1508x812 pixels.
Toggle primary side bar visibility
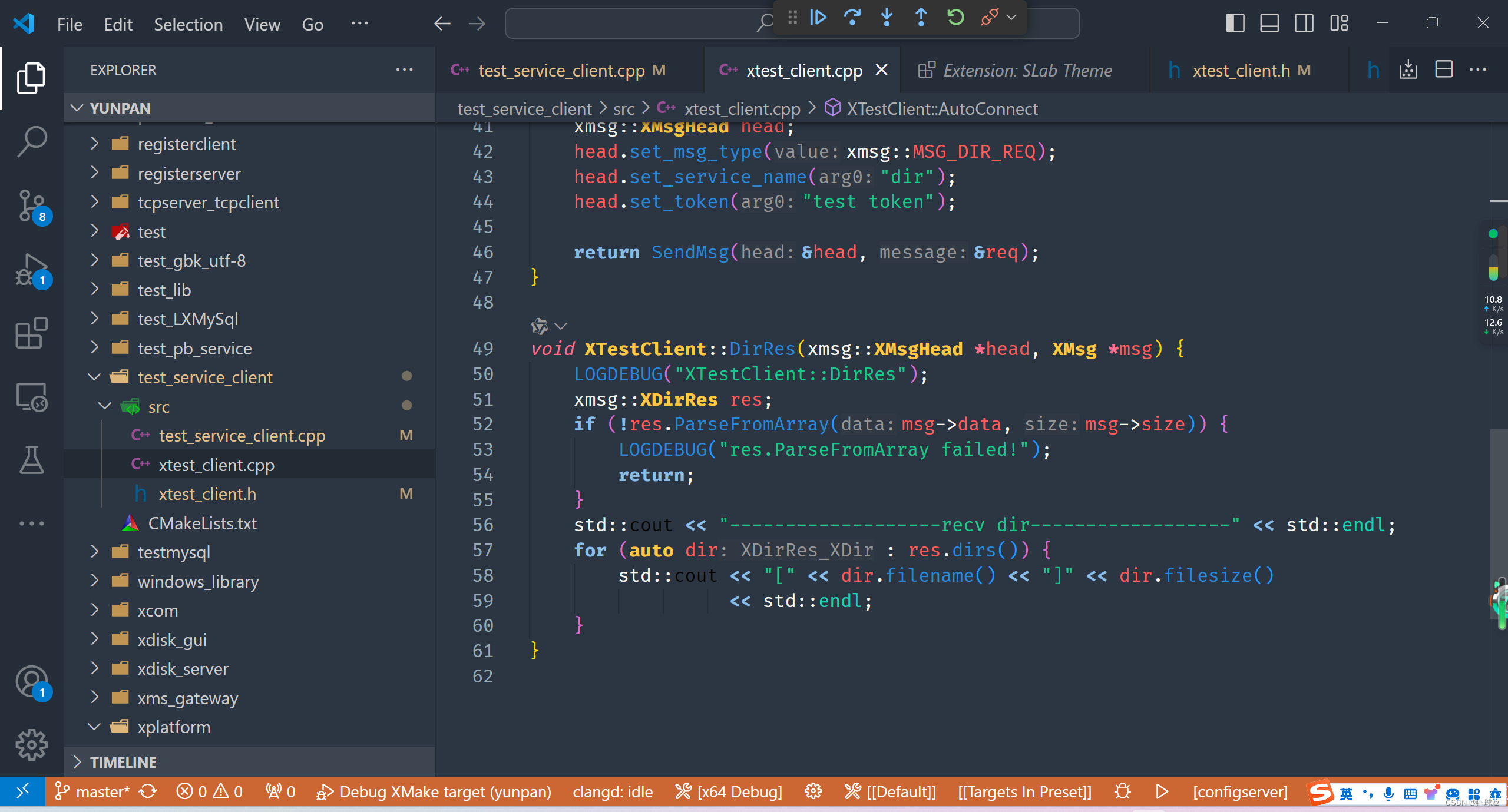pyautogui.click(x=1235, y=24)
